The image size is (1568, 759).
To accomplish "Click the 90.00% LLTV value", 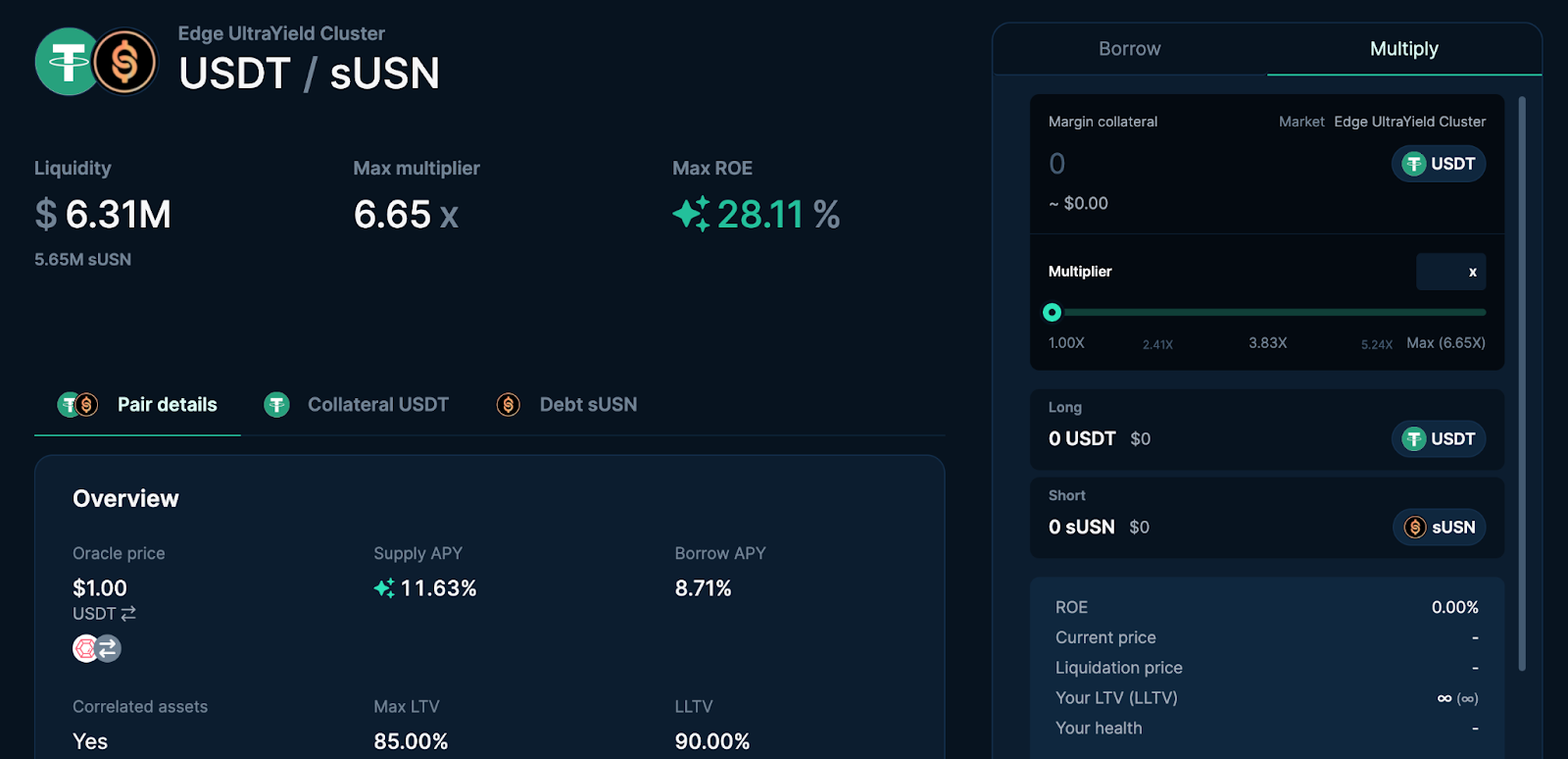I will pos(712,741).
